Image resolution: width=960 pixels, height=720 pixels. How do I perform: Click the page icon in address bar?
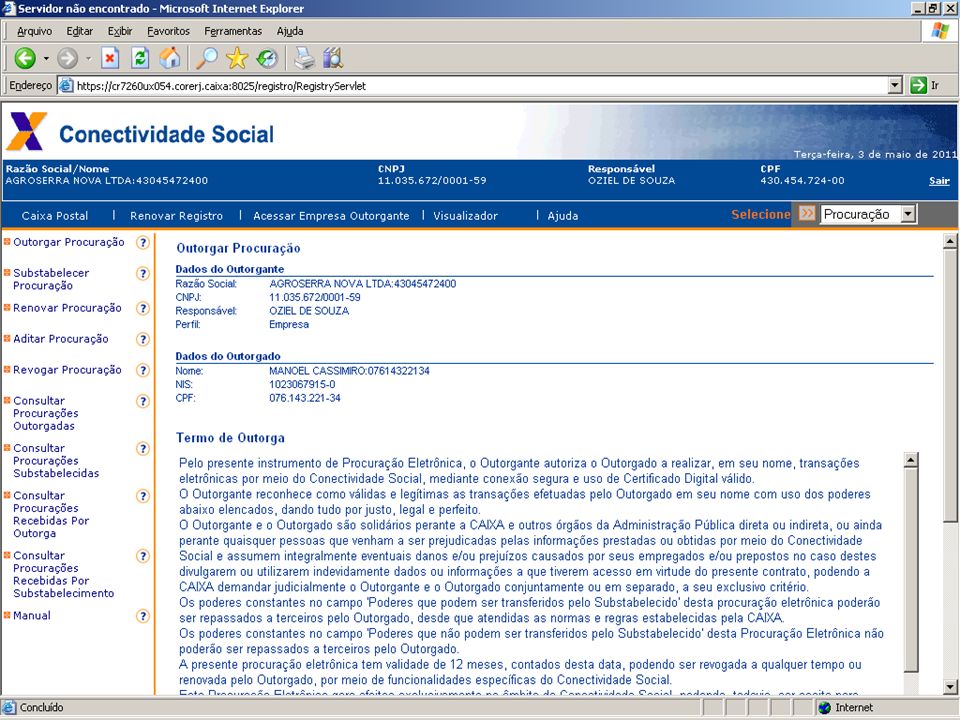click(x=66, y=86)
